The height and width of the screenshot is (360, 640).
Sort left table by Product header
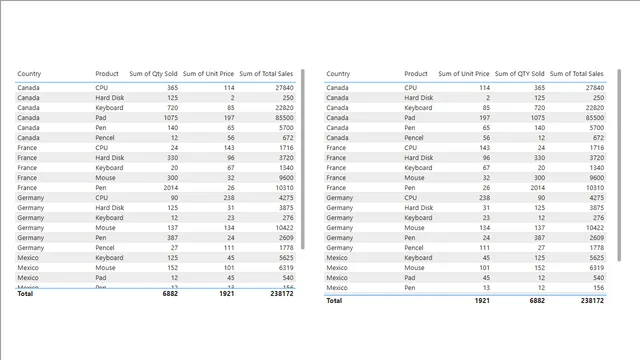point(107,74)
